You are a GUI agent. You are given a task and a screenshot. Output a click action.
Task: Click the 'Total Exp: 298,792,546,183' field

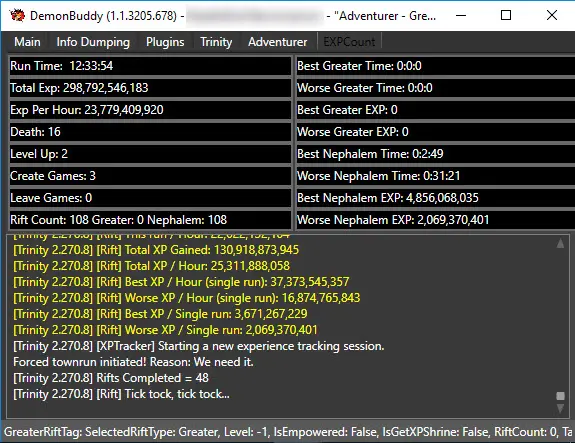tap(150, 88)
